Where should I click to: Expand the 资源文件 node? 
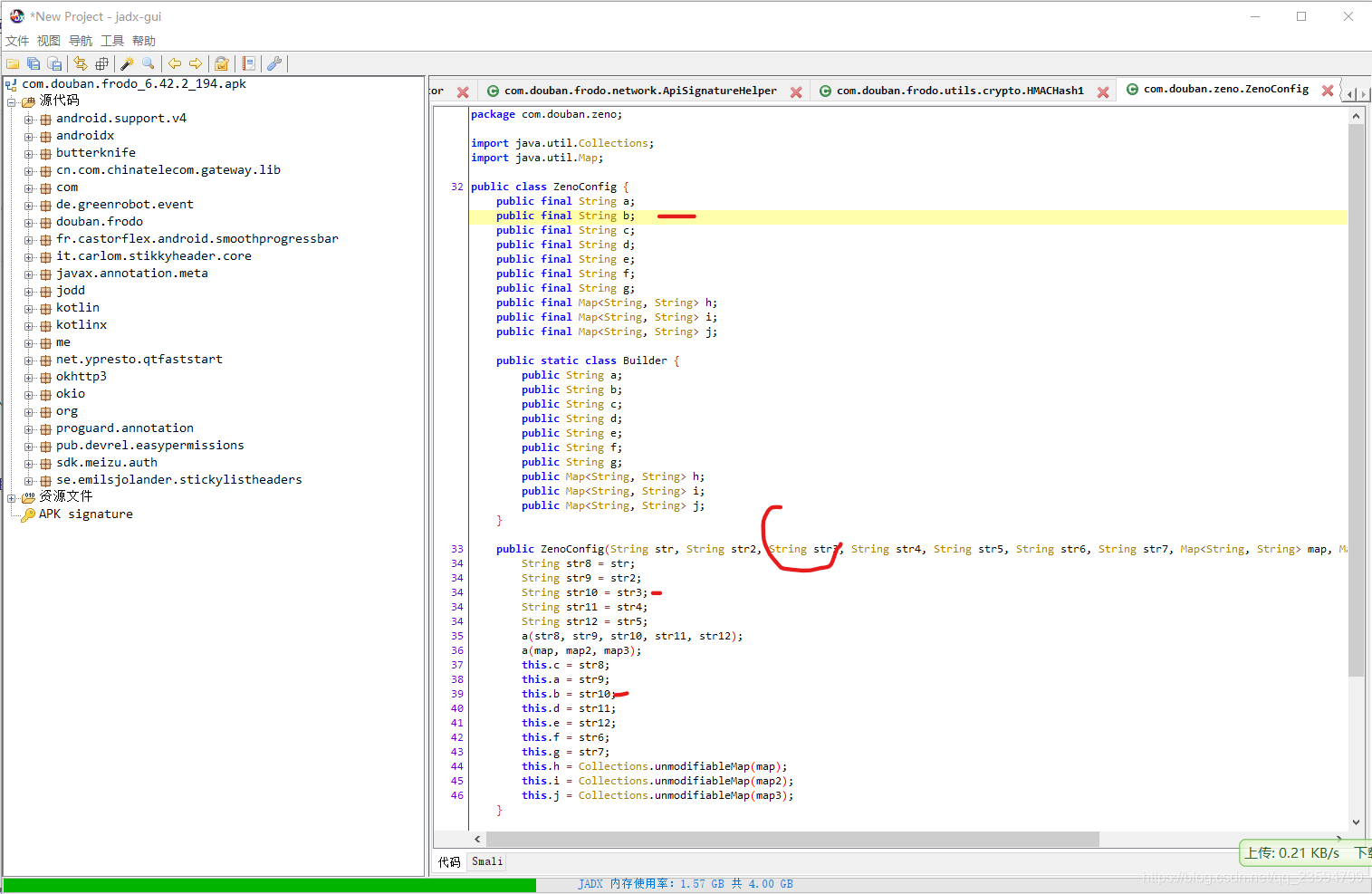coord(12,497)
